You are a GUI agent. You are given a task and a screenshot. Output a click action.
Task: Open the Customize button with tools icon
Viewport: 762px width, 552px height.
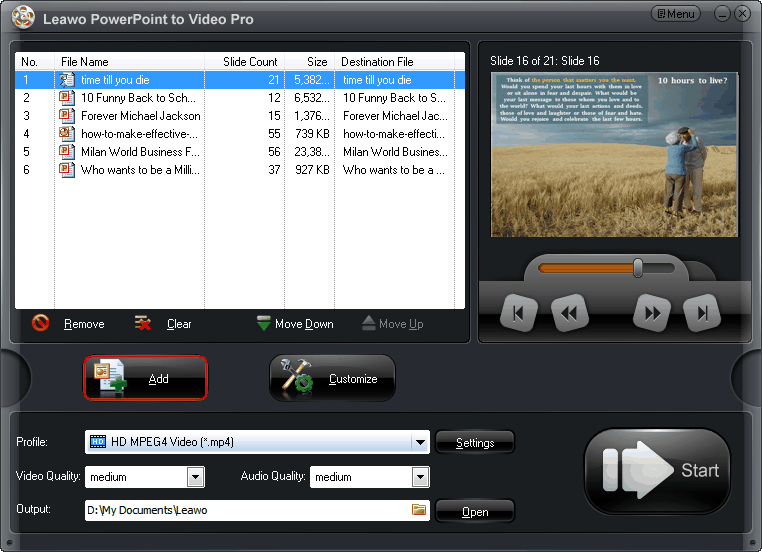pos(332,378)
